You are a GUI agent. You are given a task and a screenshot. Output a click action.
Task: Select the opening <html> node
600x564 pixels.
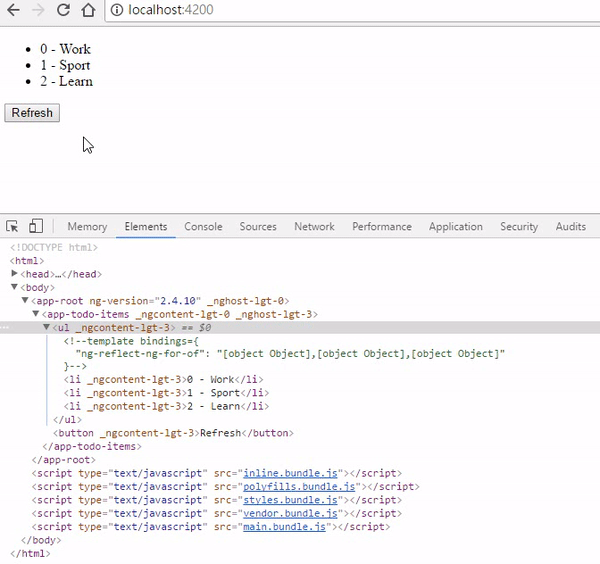point(27,261)
